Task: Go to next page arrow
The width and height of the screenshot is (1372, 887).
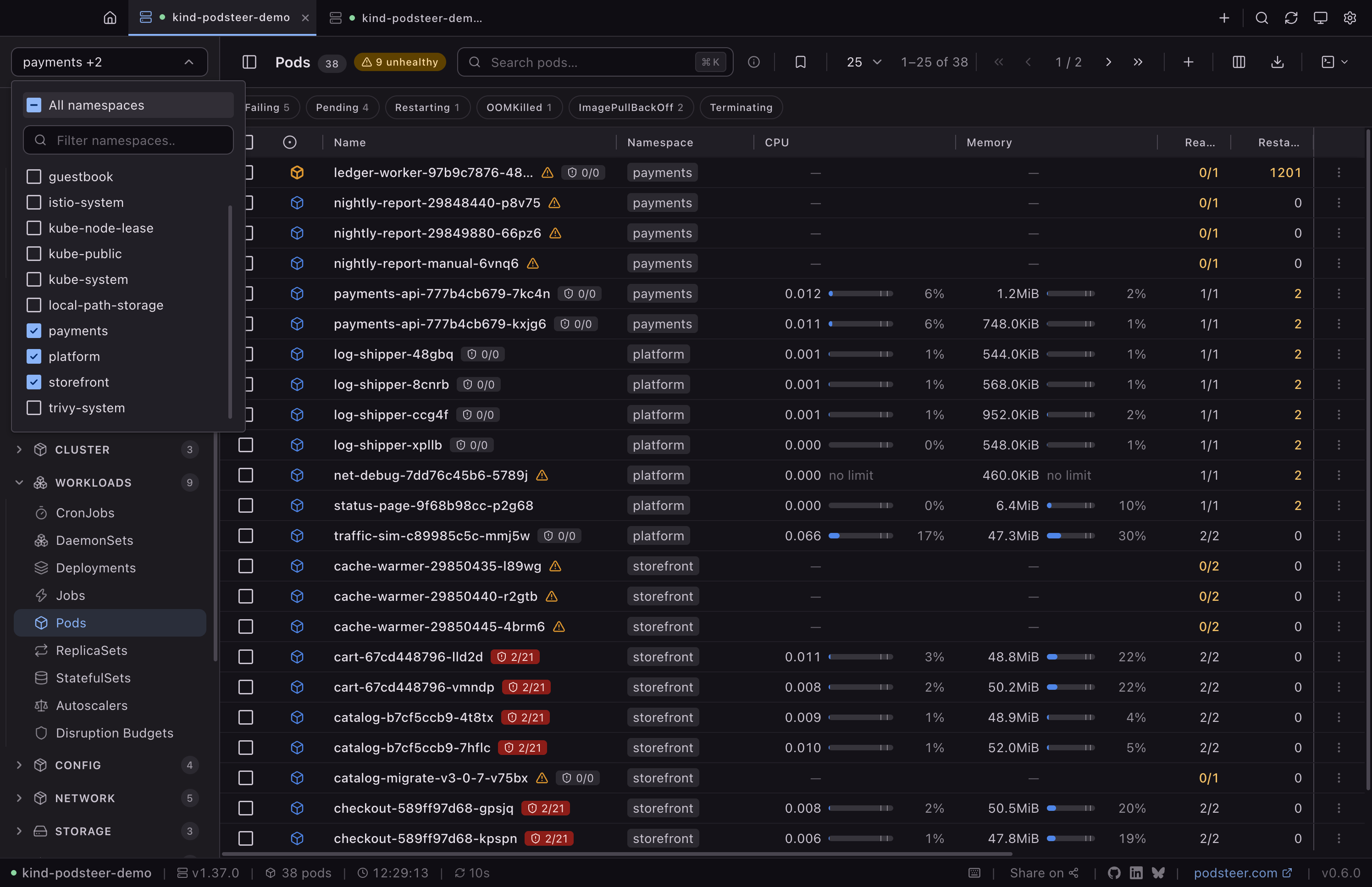Action: tap(1108, 62)
